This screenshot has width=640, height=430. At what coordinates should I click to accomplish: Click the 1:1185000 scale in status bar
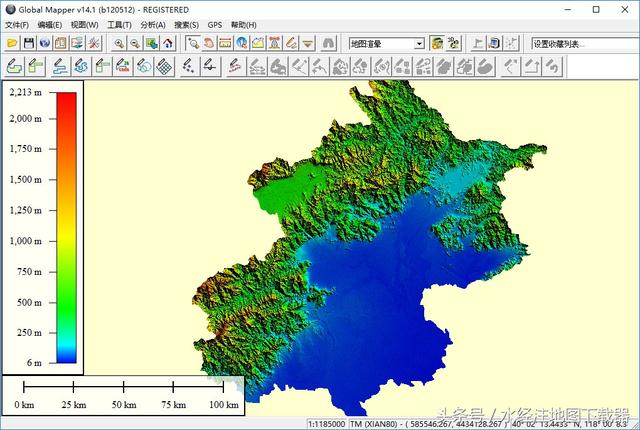pos(327,424)
